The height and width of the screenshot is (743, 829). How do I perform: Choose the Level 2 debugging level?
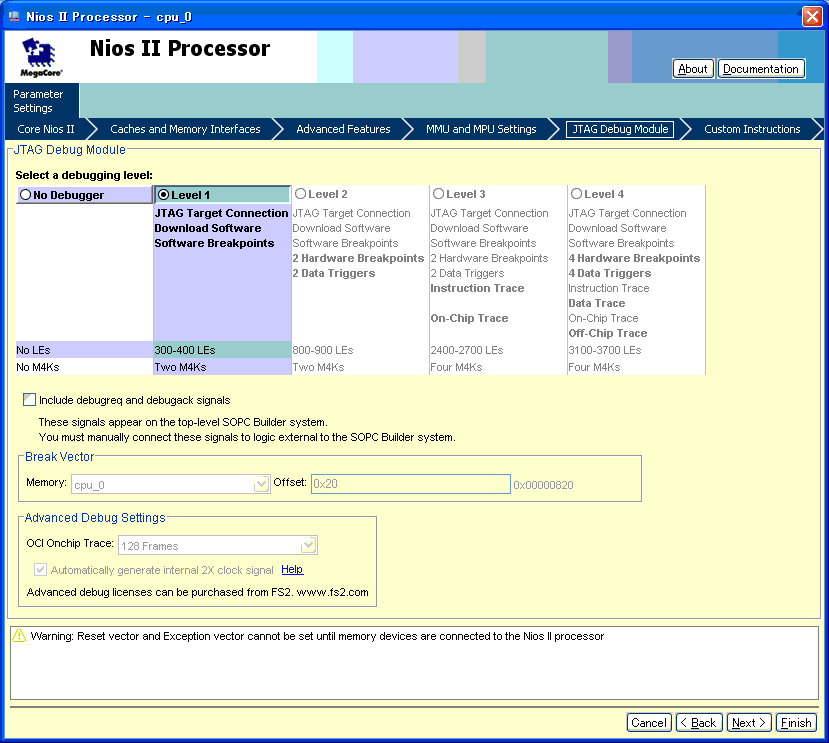click(300, 194)
